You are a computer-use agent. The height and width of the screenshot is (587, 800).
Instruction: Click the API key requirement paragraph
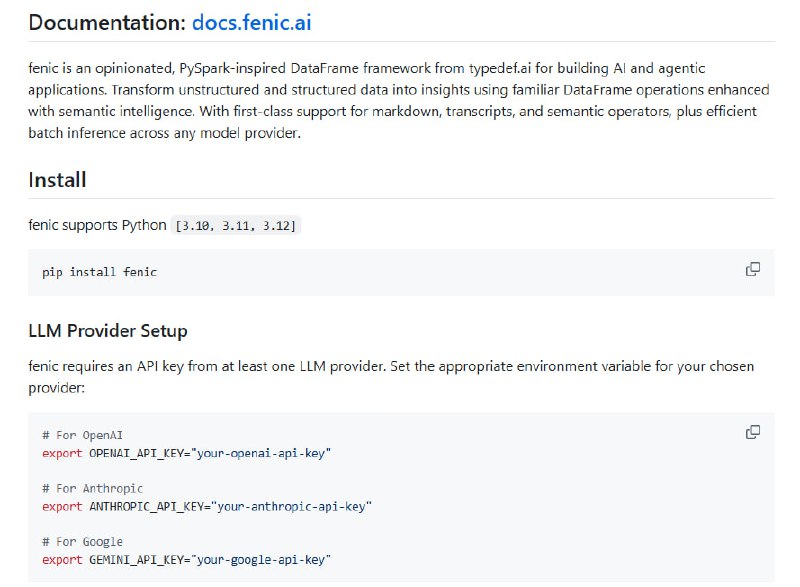[x=392, y=376]
